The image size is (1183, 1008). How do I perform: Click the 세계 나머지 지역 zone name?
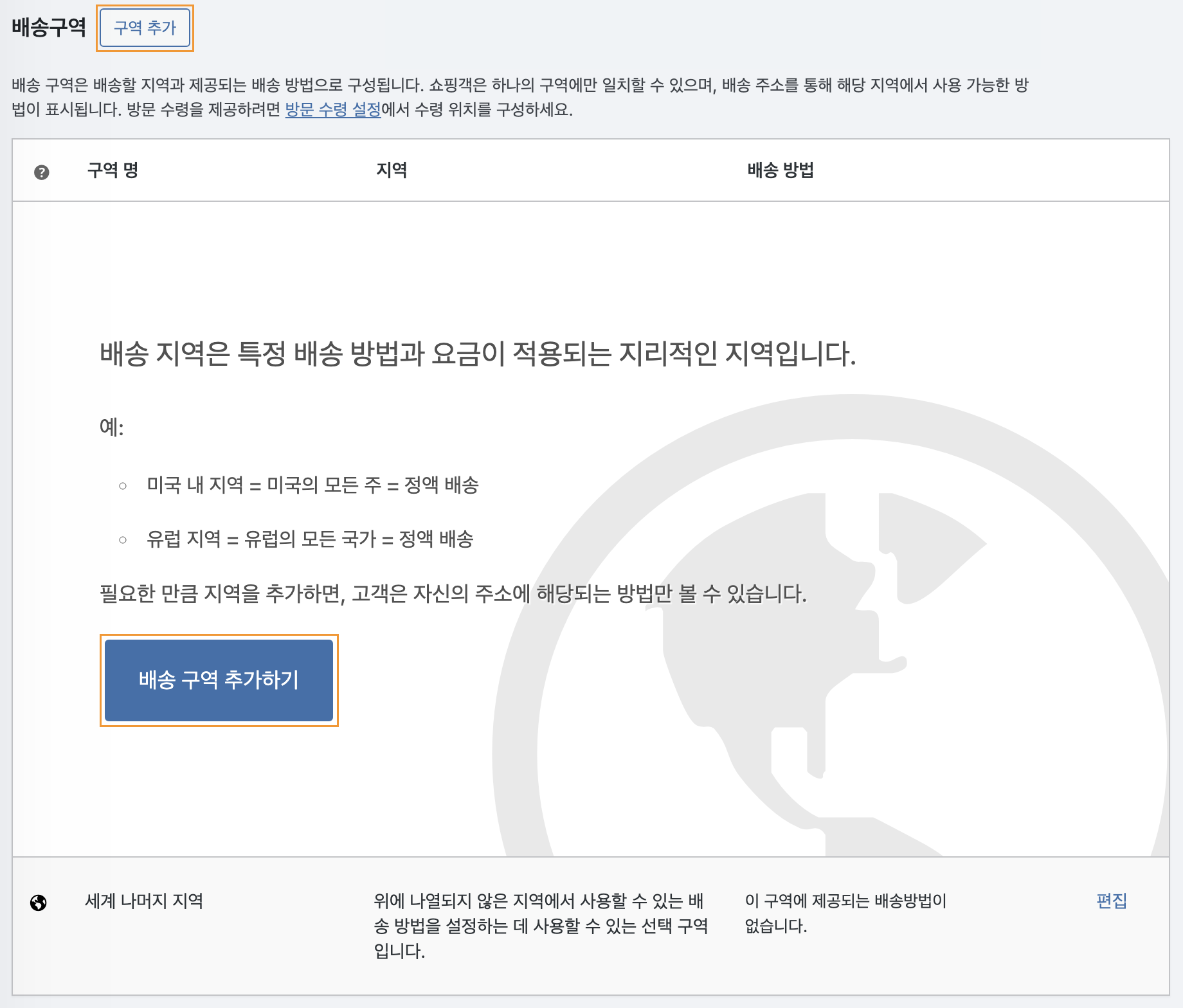click(x=145, y=901)
